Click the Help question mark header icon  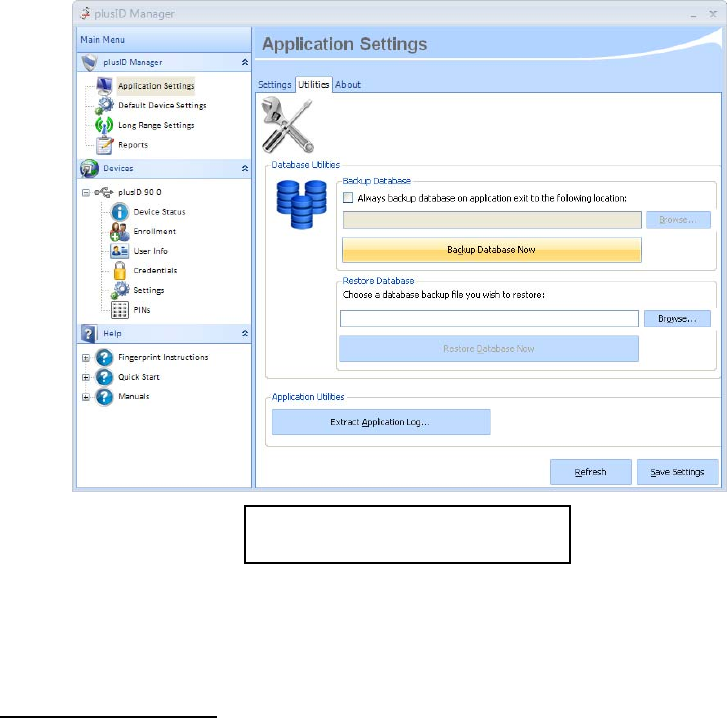point(88,333)
